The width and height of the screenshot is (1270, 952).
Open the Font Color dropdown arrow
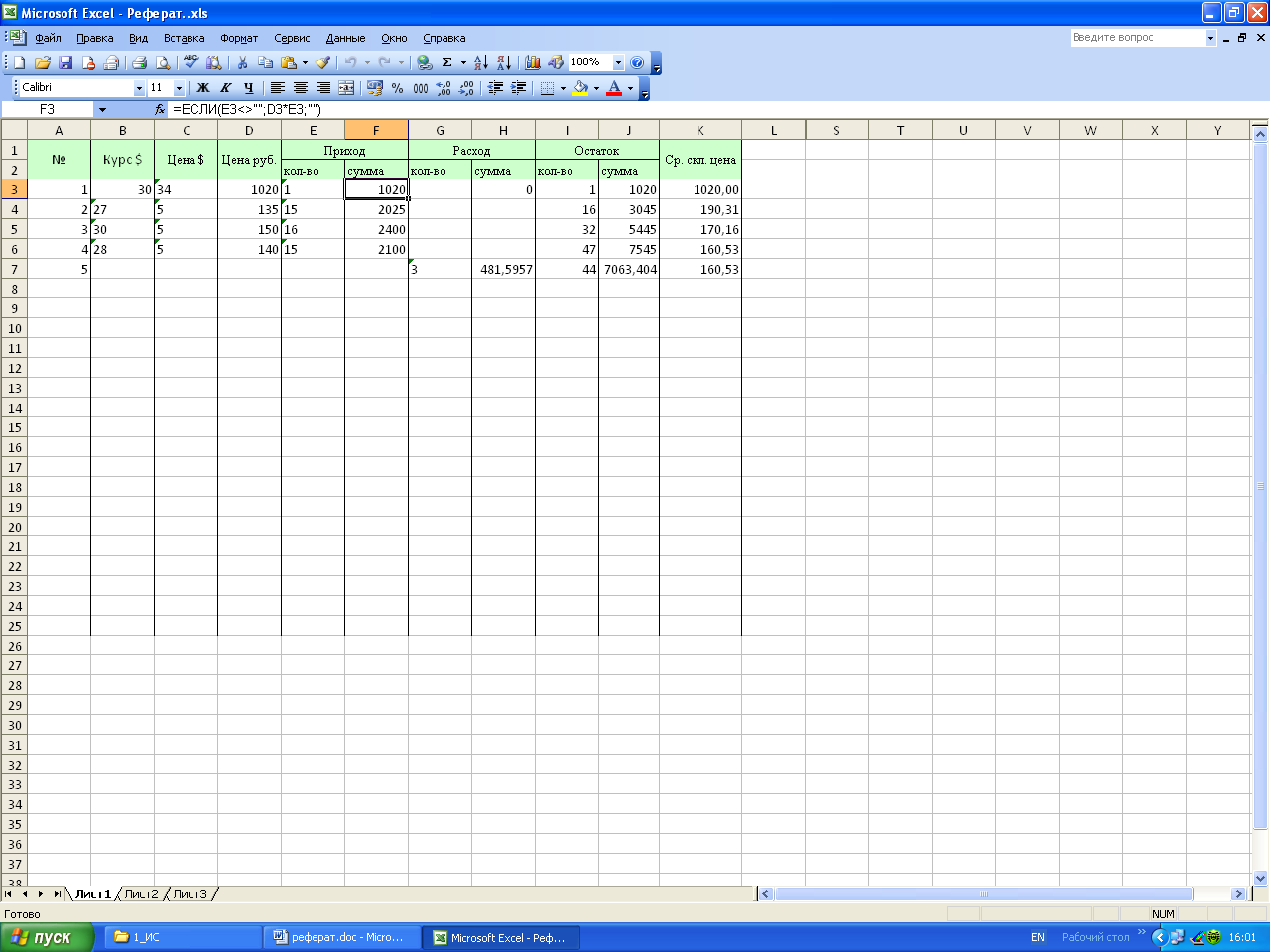[x=630, y=88]
